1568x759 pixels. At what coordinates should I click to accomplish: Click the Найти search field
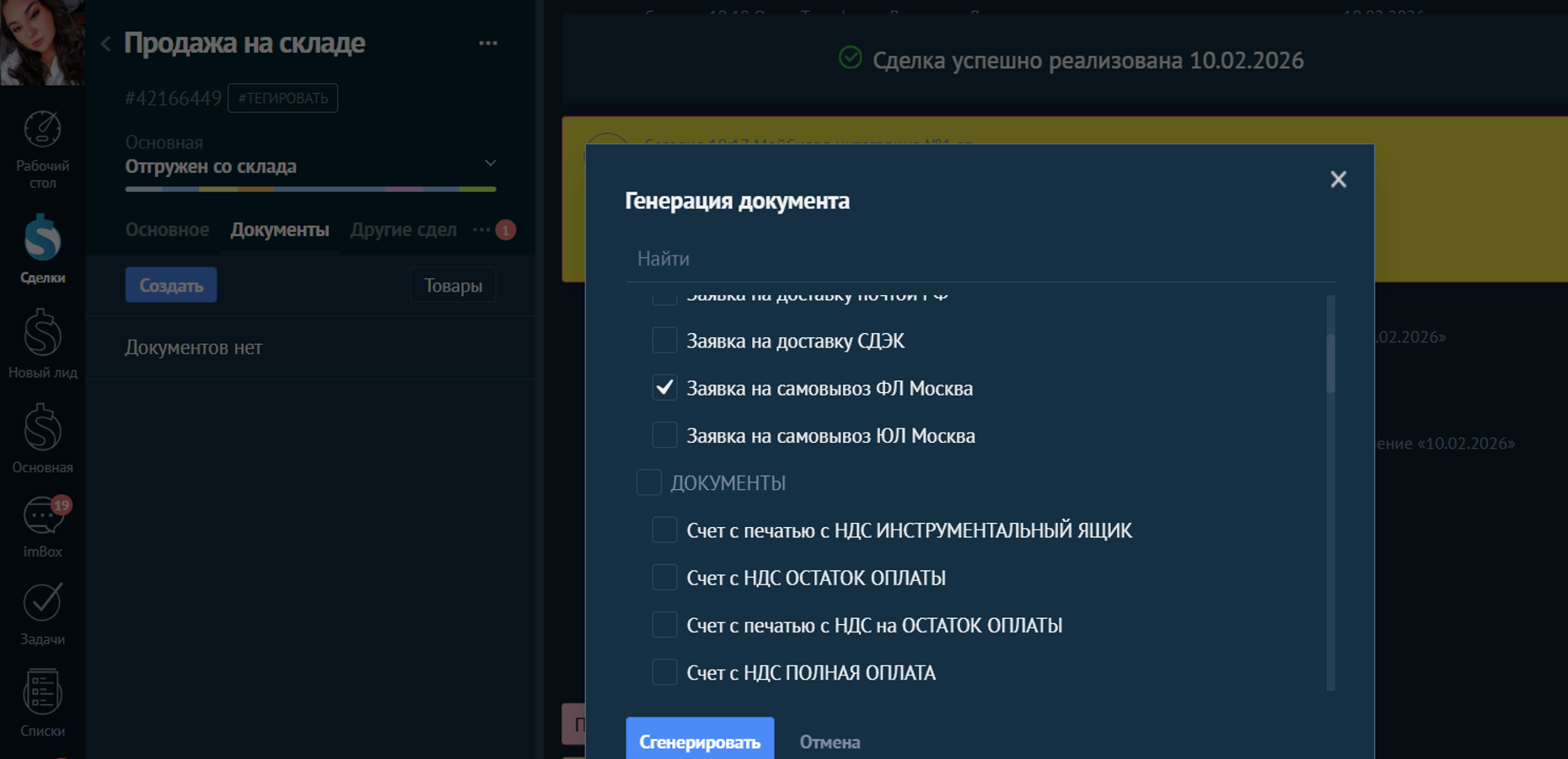978,259
